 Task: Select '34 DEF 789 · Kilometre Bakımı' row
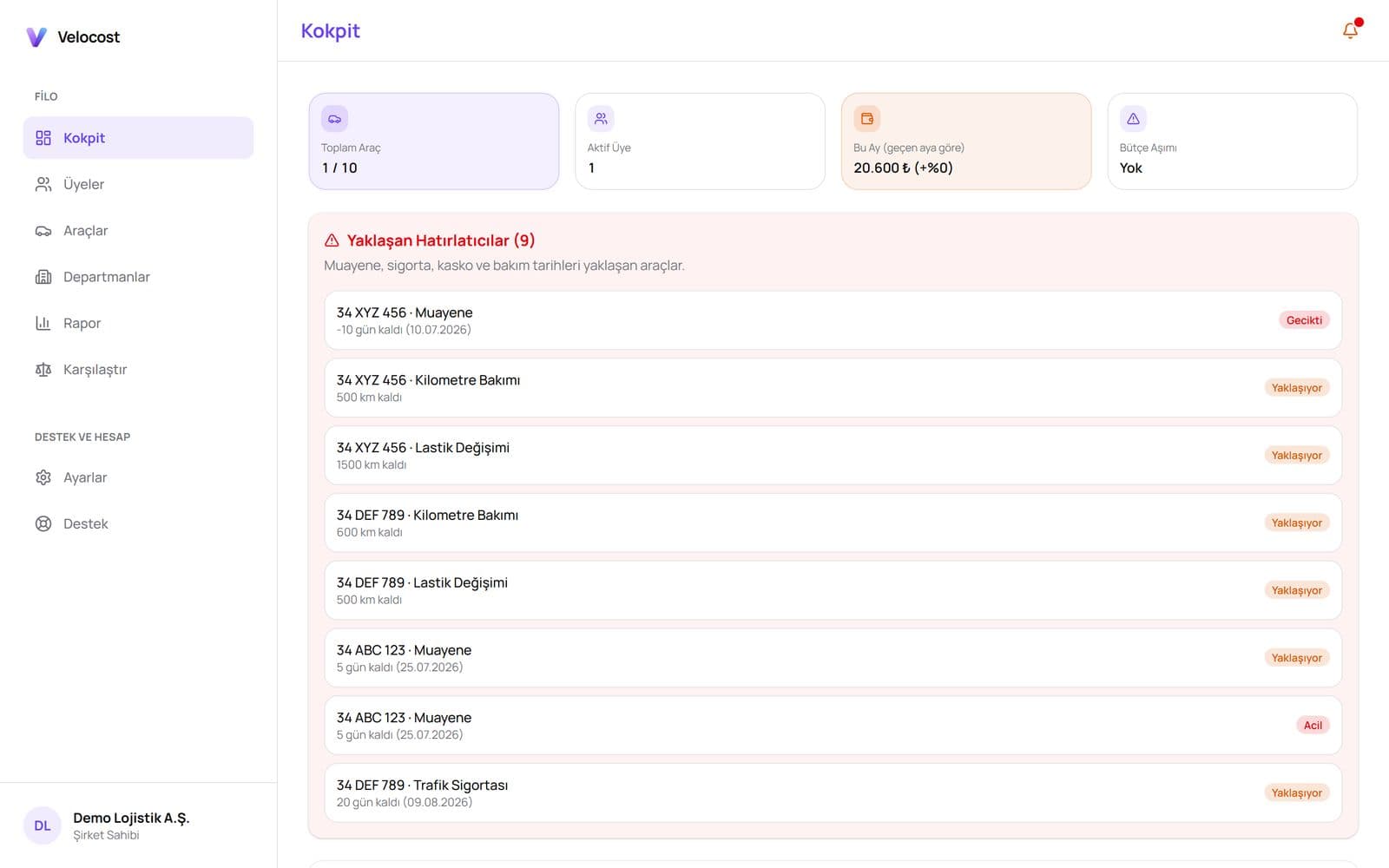point(833,523)
